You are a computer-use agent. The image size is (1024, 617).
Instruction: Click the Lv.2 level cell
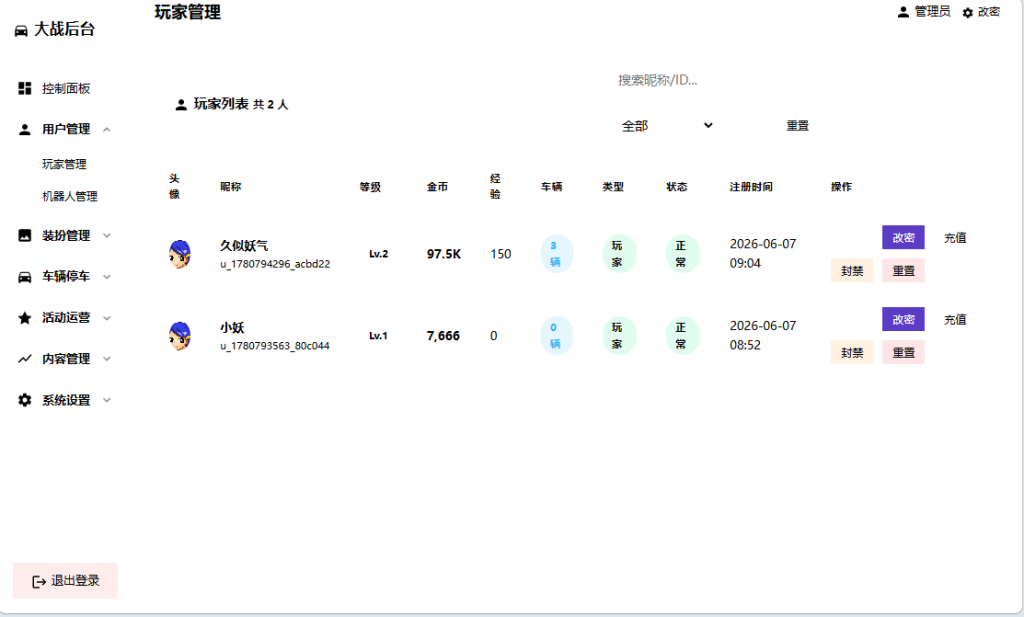pyautogui.click(x=379, y=254)
